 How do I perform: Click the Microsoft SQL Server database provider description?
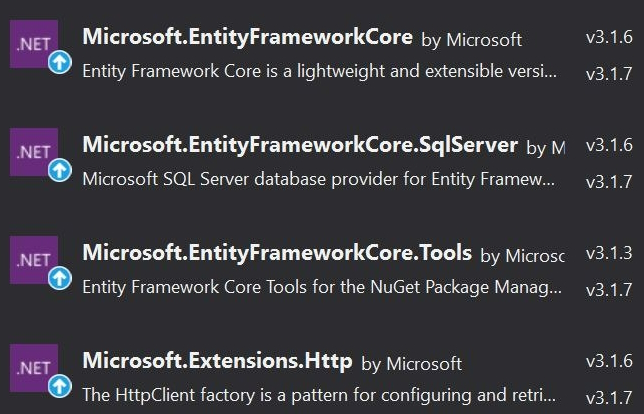click(x=319, y=180)
